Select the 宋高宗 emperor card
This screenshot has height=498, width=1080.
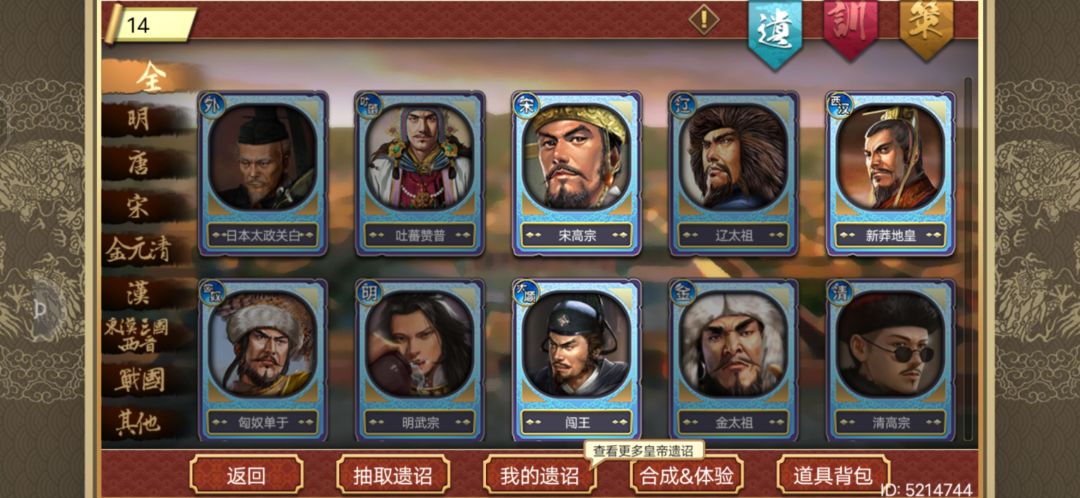[577, 174]
